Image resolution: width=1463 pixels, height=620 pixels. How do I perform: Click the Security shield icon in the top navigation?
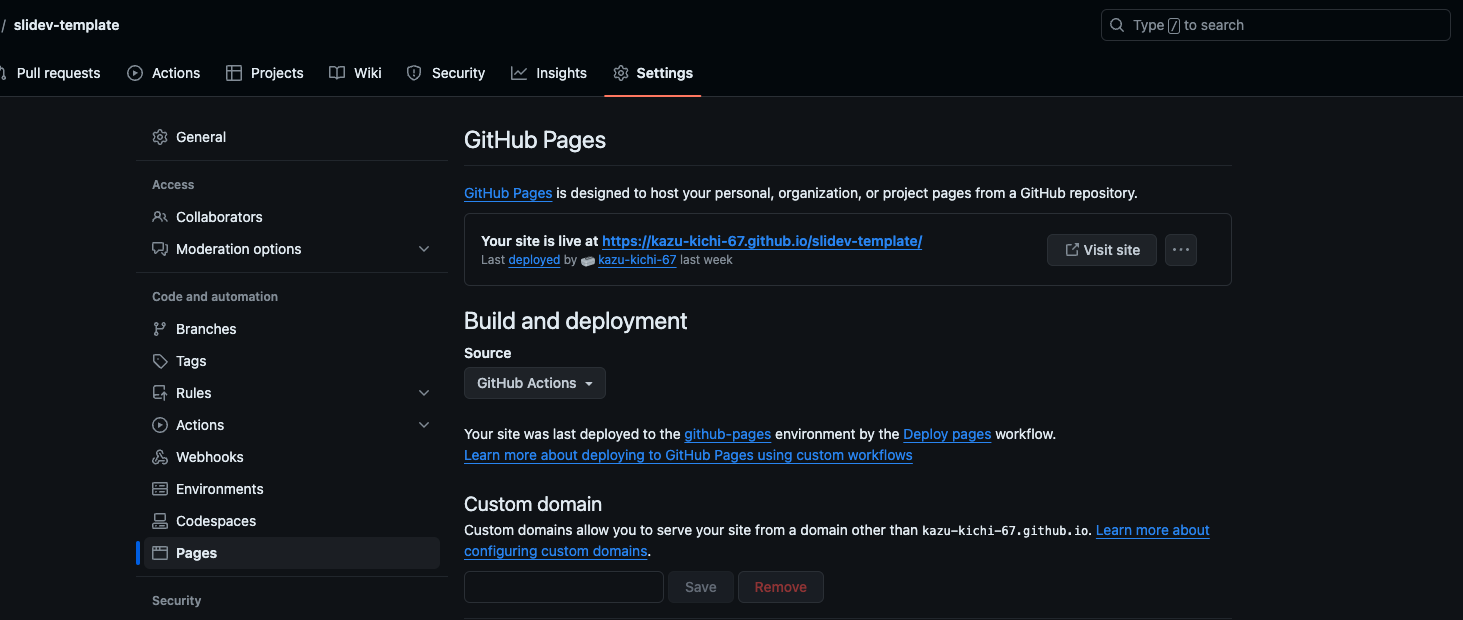tap(414, 73)
